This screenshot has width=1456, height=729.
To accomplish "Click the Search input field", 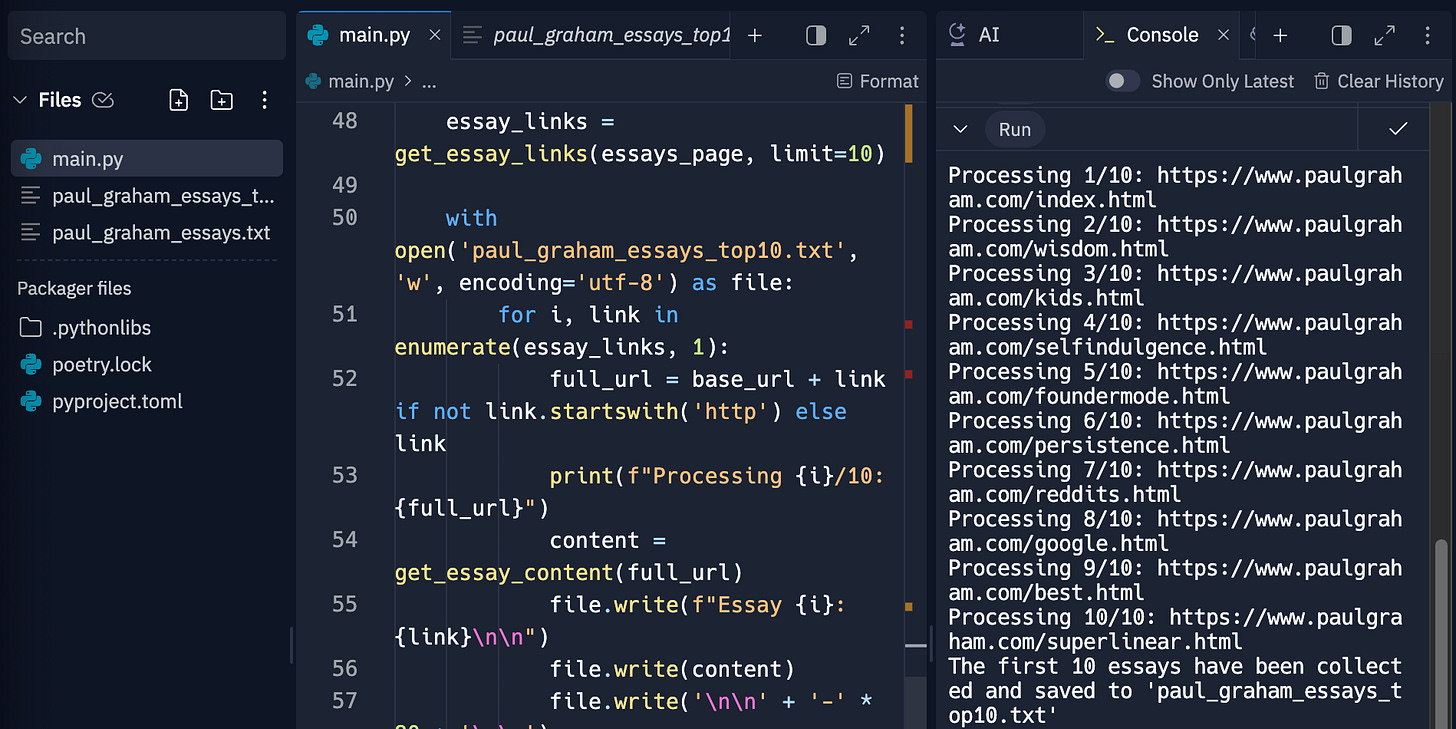I will coord(146,36).
